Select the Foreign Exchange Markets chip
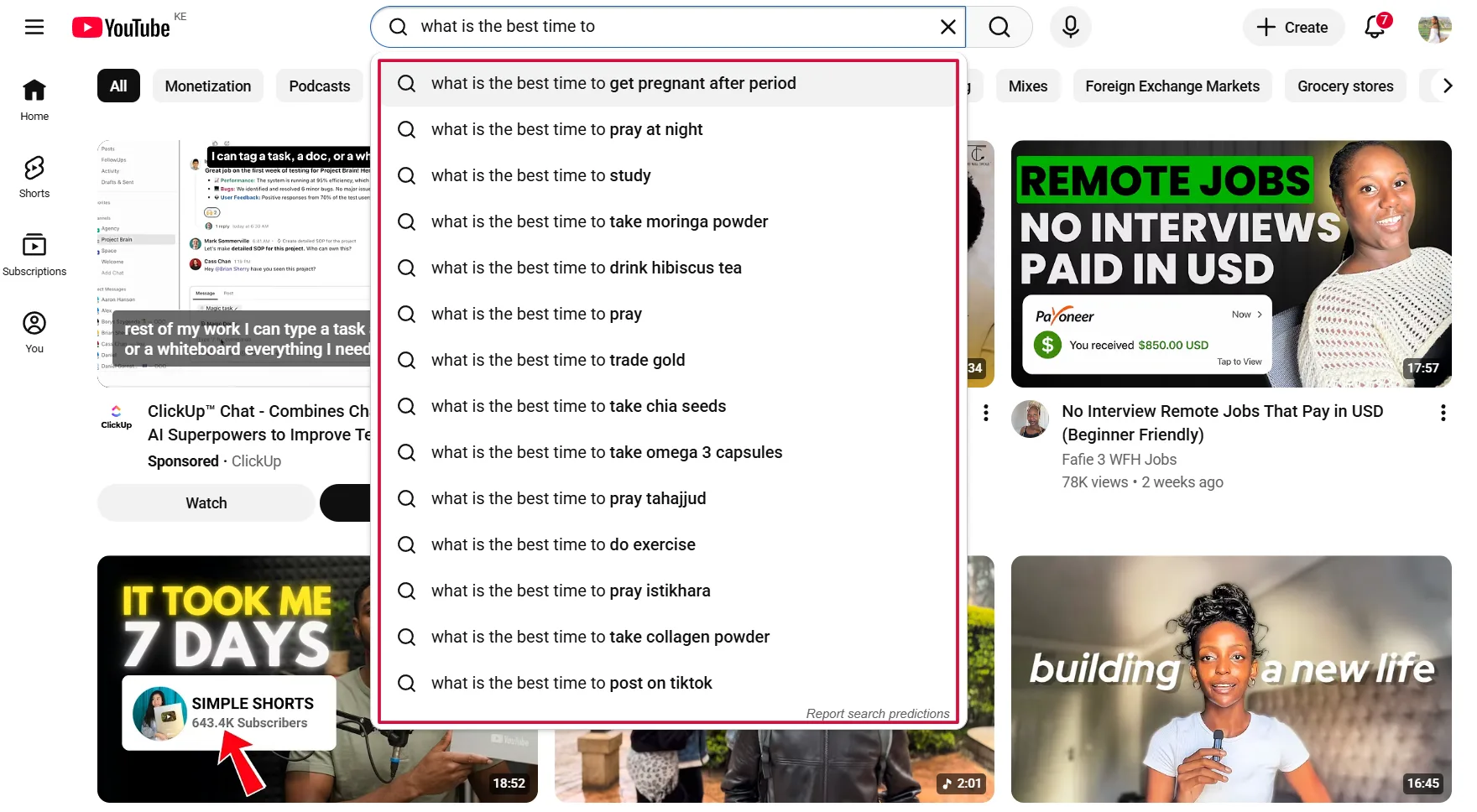This screenshot has height=812, width=1477. pyautogui.click(x=1172, y=86)
